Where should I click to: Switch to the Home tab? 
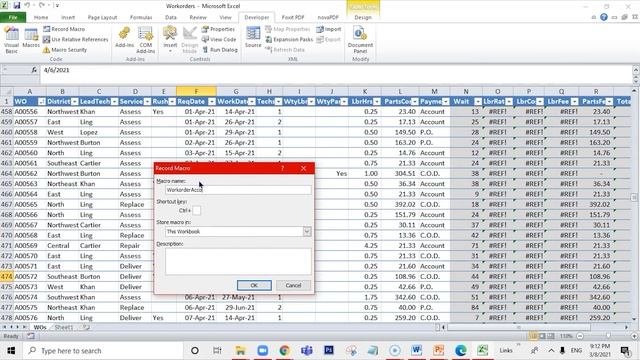[x=41, y=18]
